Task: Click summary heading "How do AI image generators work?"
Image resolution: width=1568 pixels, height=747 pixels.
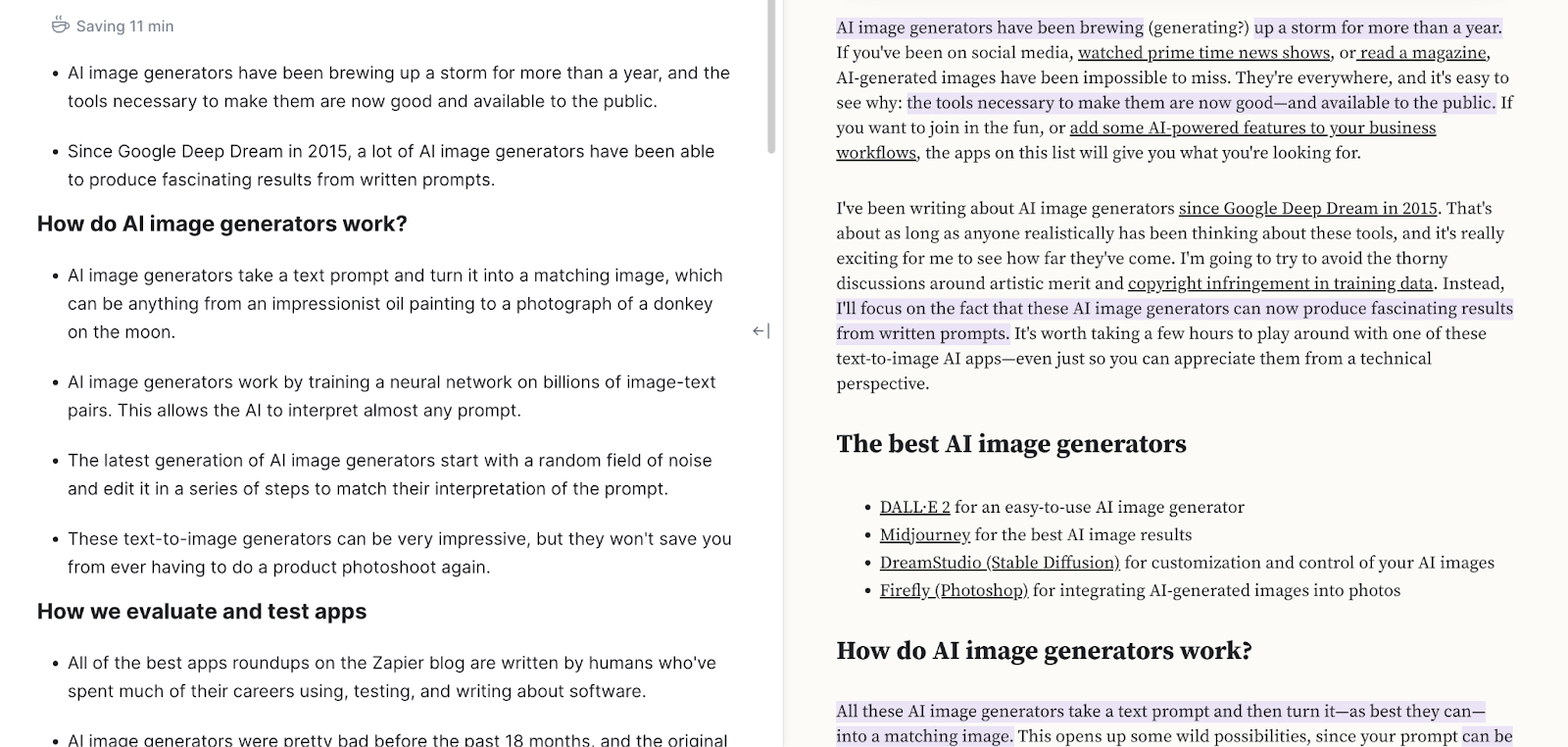Action: [x=222, y=224]
